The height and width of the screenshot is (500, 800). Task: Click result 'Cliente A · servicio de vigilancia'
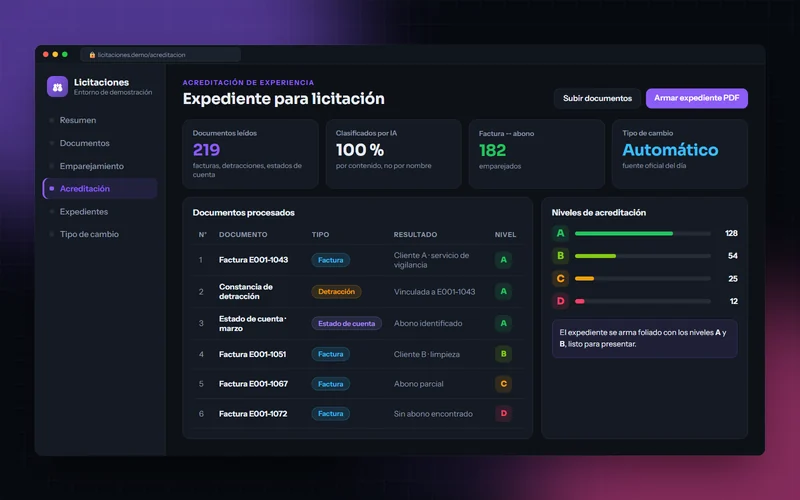431,260
